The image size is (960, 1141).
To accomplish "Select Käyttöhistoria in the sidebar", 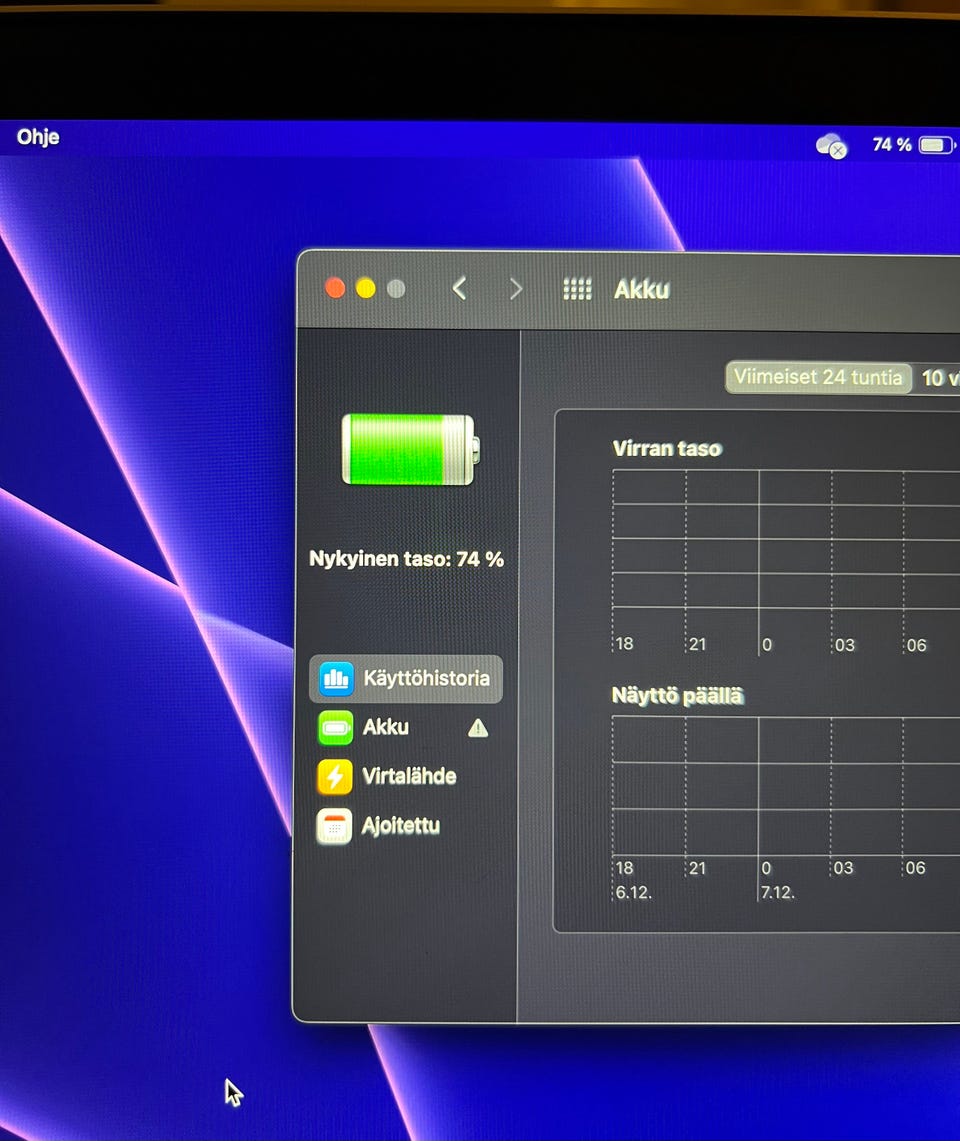I will 406,678.
